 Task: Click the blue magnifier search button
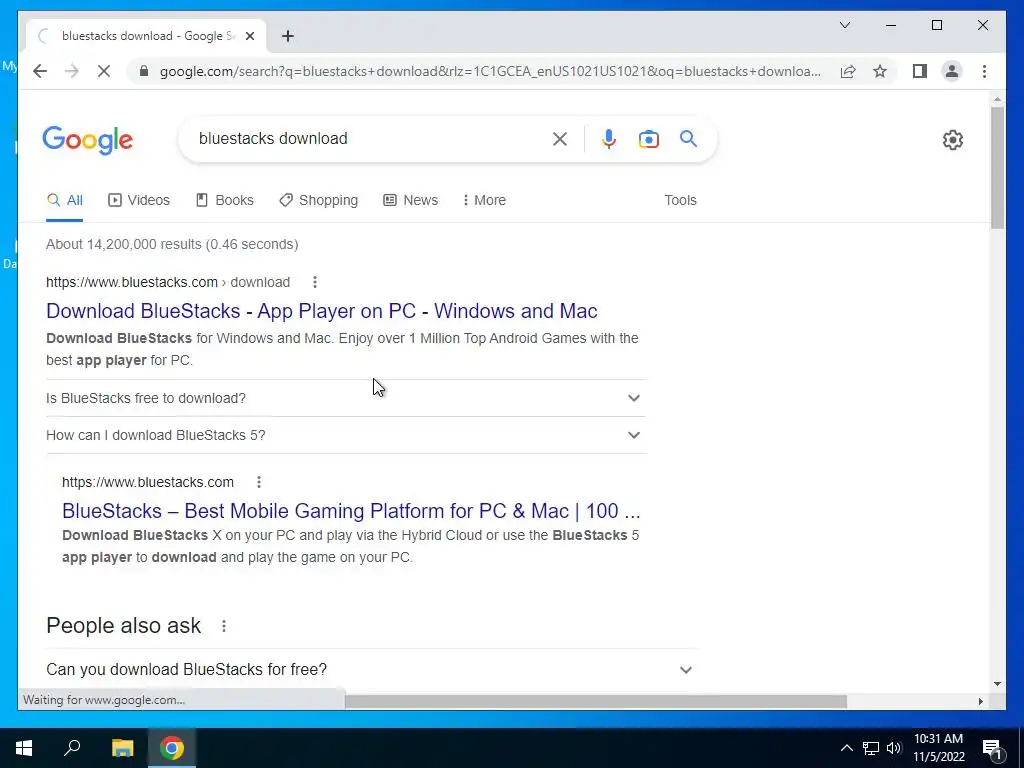(688, 138)
